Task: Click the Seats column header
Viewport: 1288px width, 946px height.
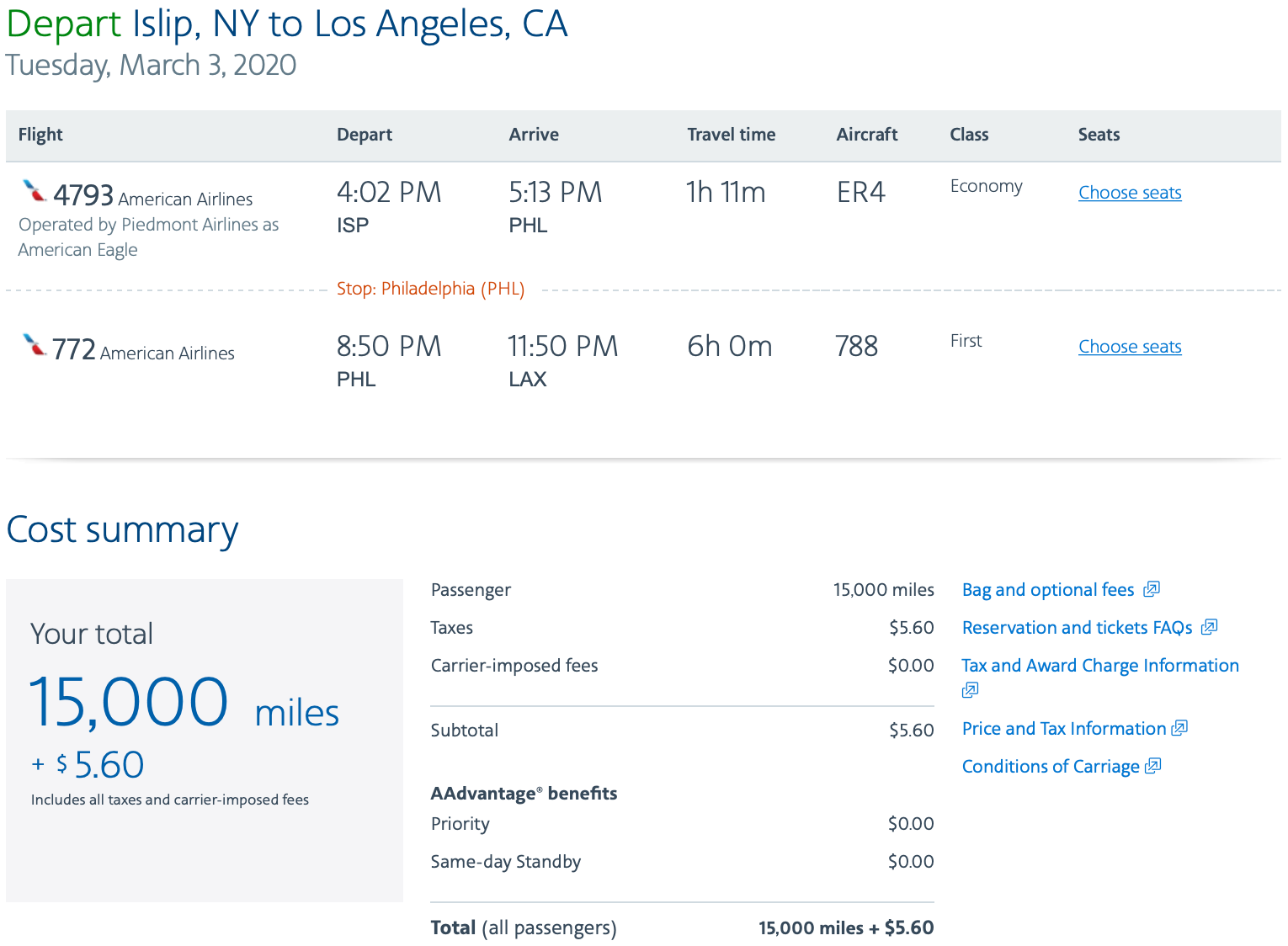Action: tap(1099, 135)
